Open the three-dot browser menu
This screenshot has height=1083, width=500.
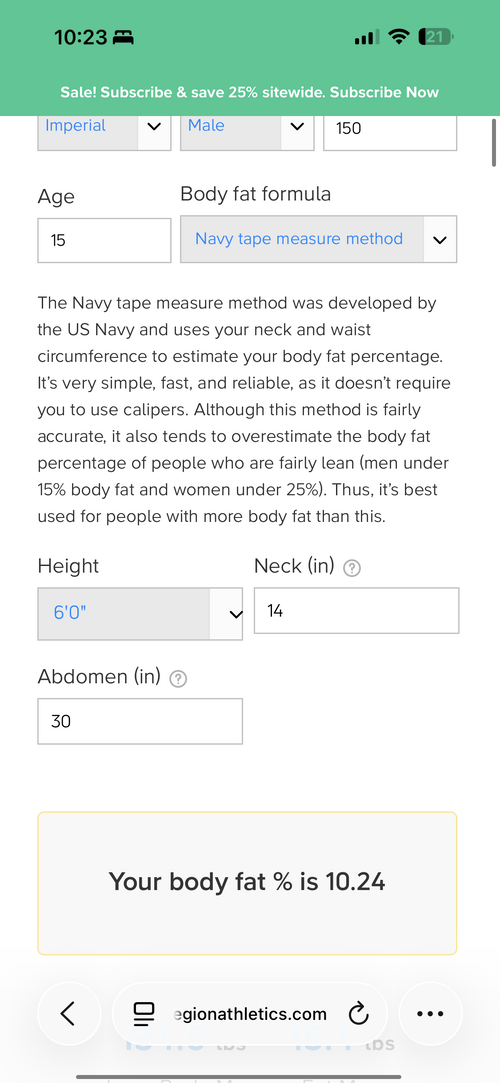point(430,1013)
